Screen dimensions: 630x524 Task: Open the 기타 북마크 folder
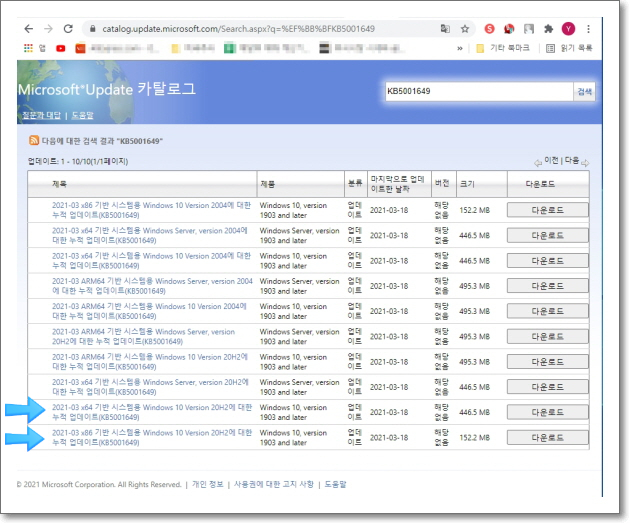[x=503, y=48]
